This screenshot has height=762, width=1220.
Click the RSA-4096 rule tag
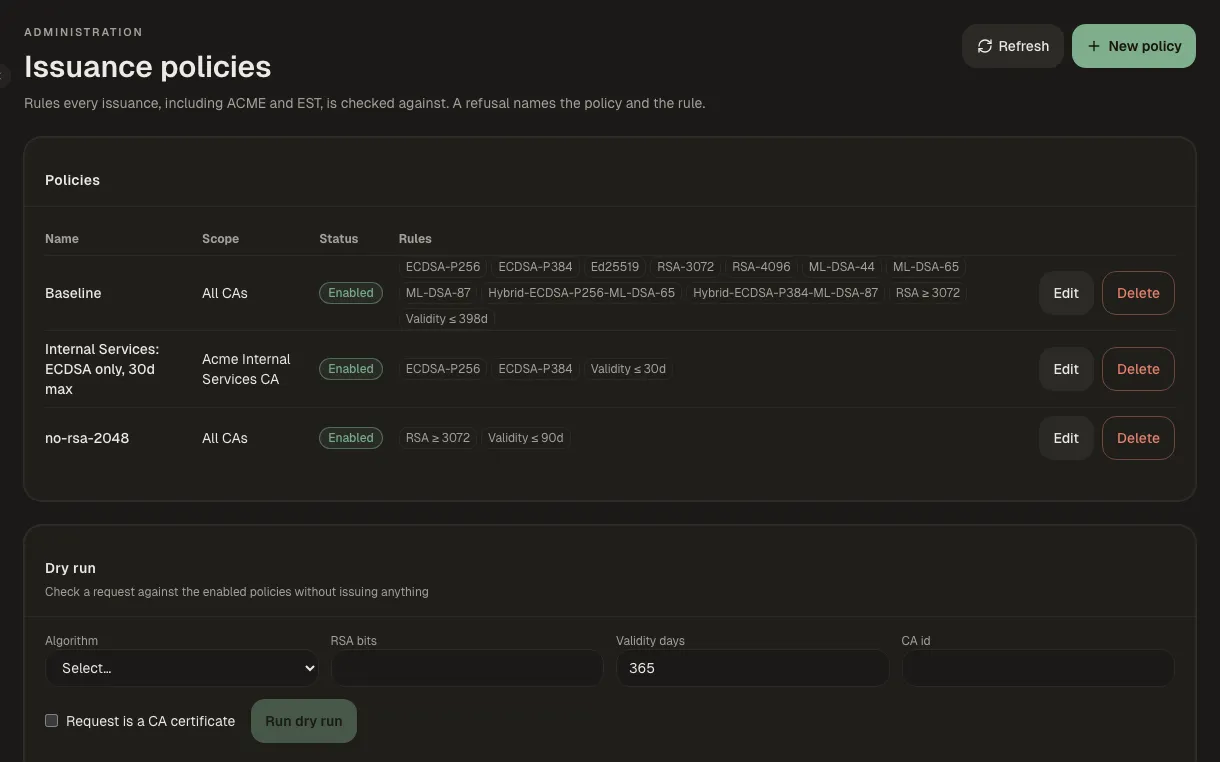coord(761,267)
